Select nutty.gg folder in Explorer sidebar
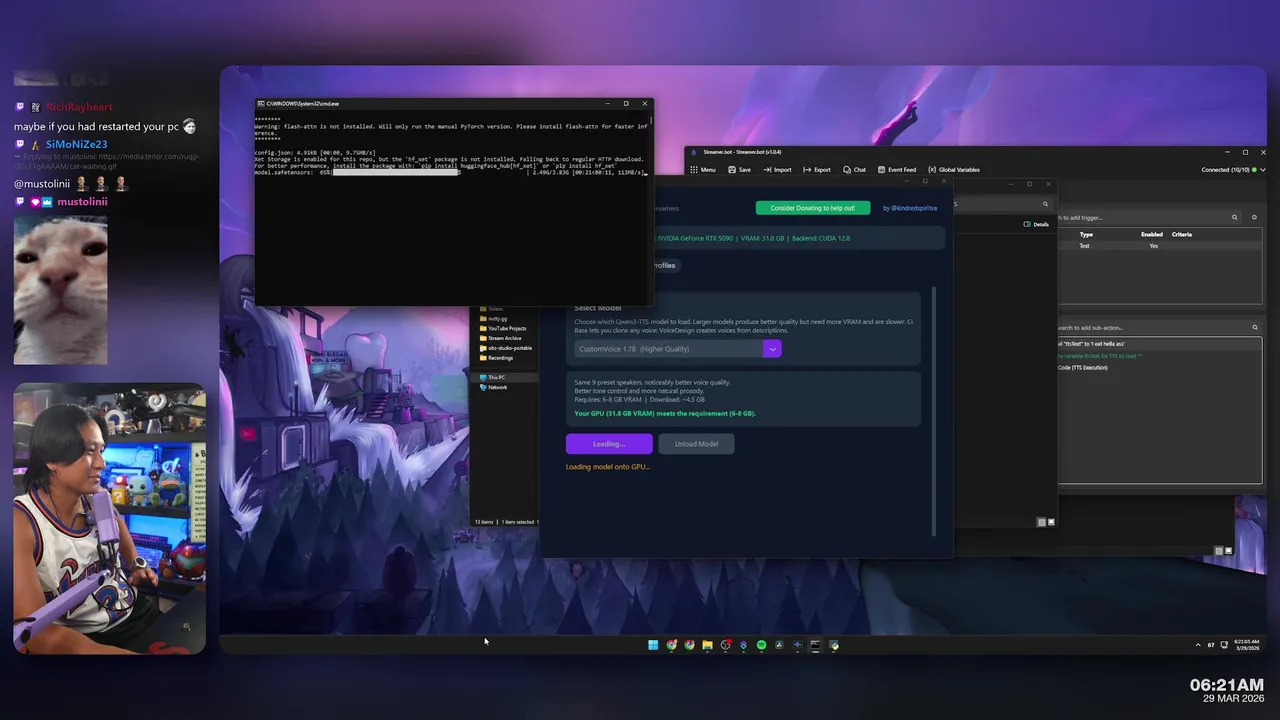The height and width of the screenshot is (720, 1280). click(494, 319)
